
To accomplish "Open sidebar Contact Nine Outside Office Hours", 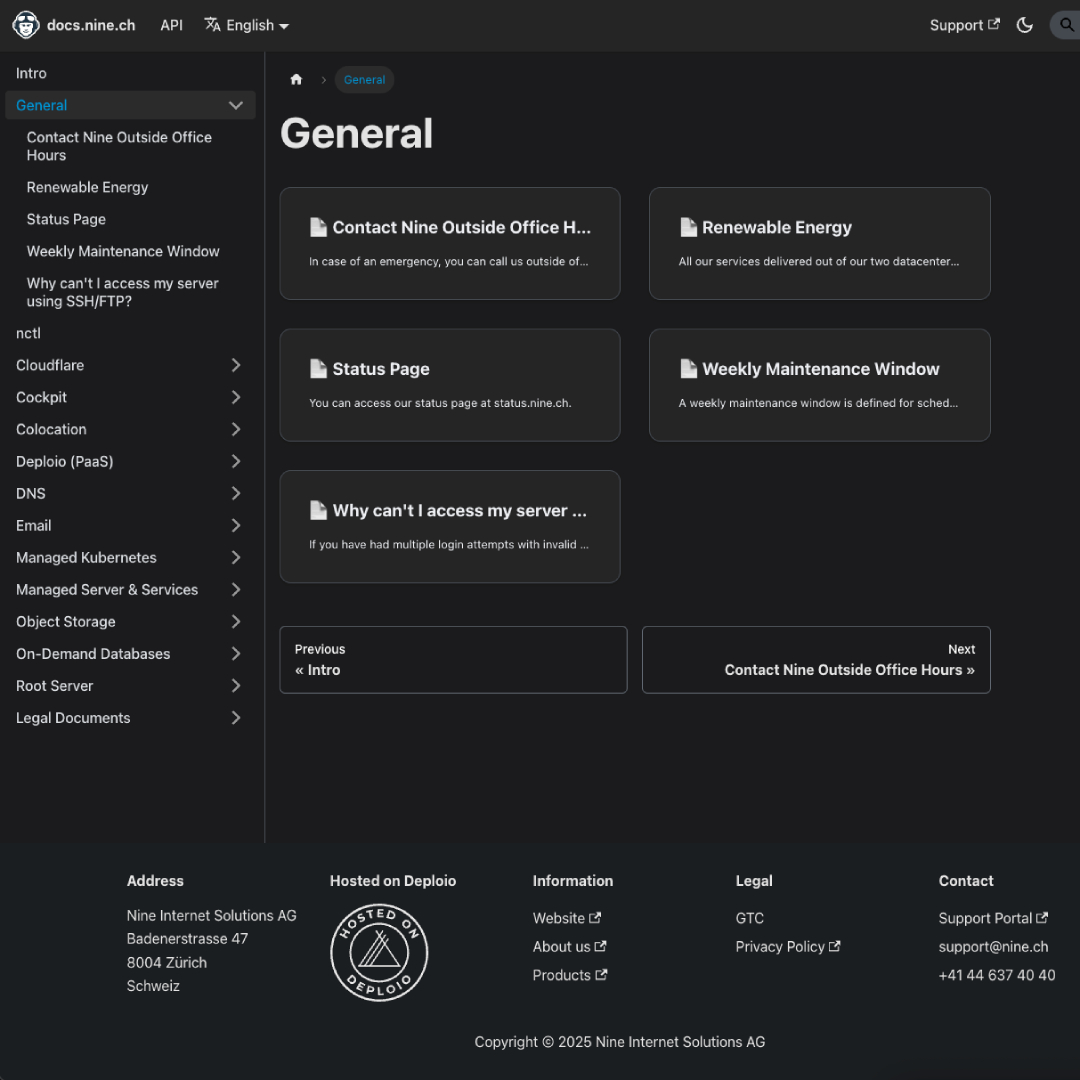I will coord(136,146).
